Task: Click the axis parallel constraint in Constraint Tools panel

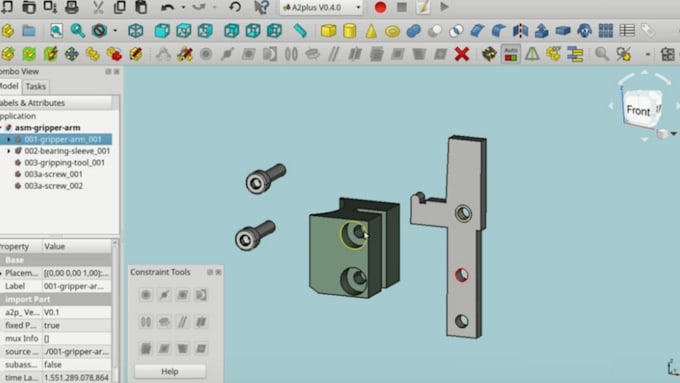Action: coord(183,322)
